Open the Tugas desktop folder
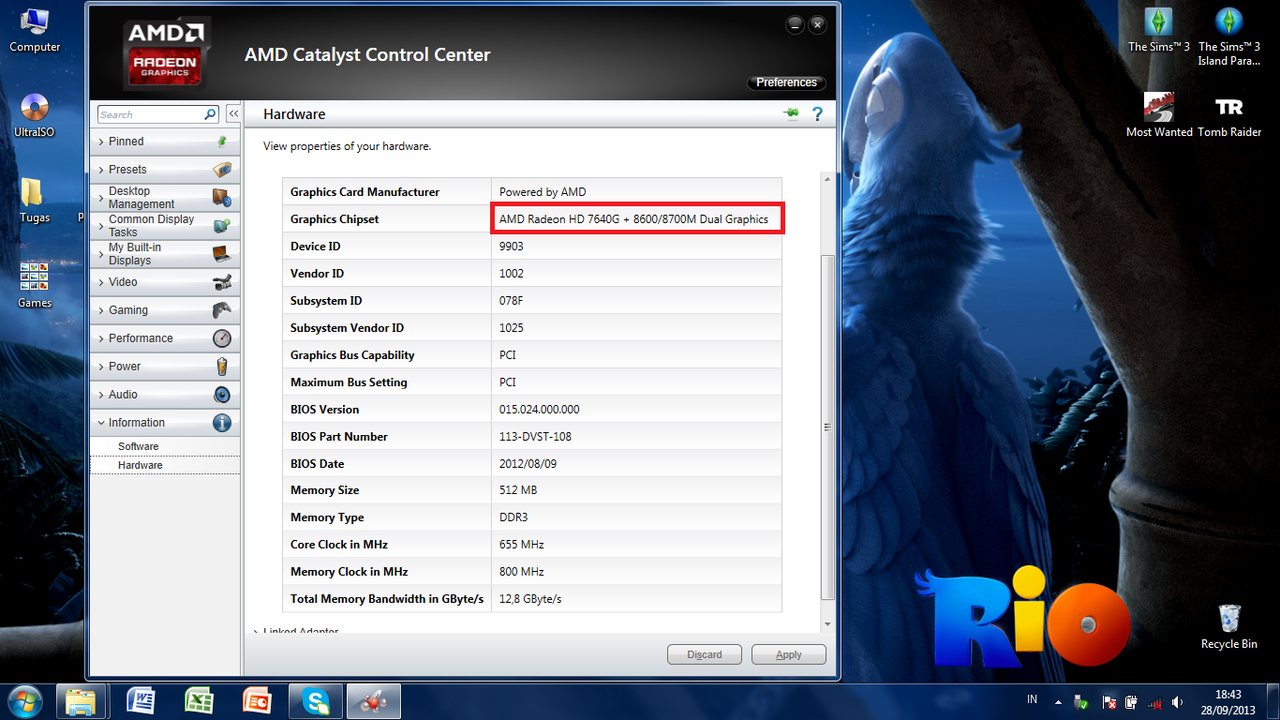1280x720 pixels. 34,200
